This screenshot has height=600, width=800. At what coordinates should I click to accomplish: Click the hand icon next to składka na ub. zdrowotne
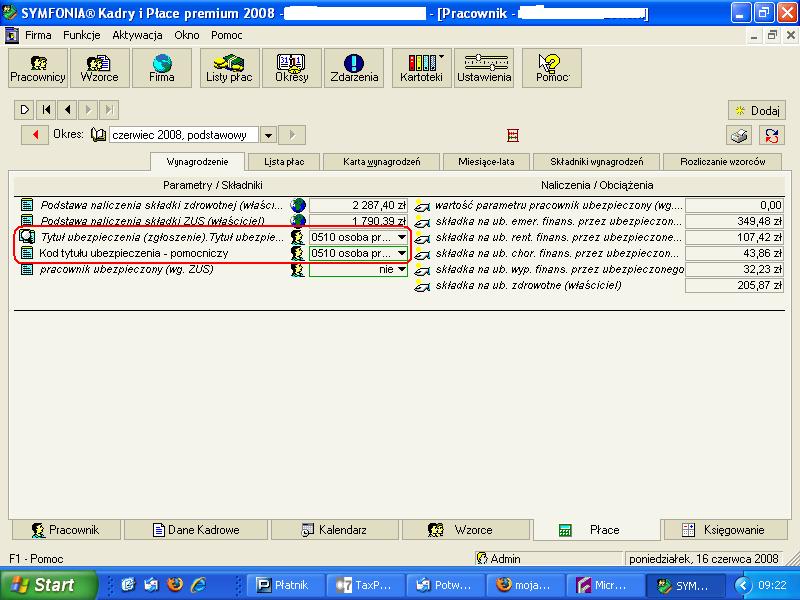tap(422, 286)
